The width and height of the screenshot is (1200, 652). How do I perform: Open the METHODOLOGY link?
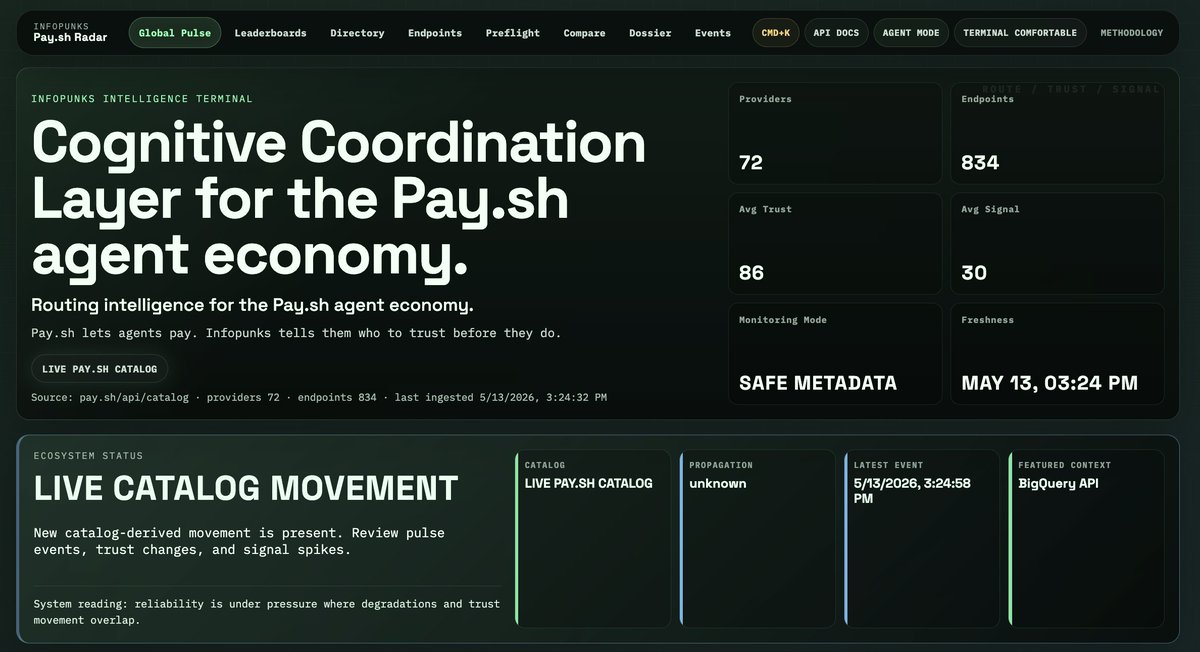[x=1132, y=33]
